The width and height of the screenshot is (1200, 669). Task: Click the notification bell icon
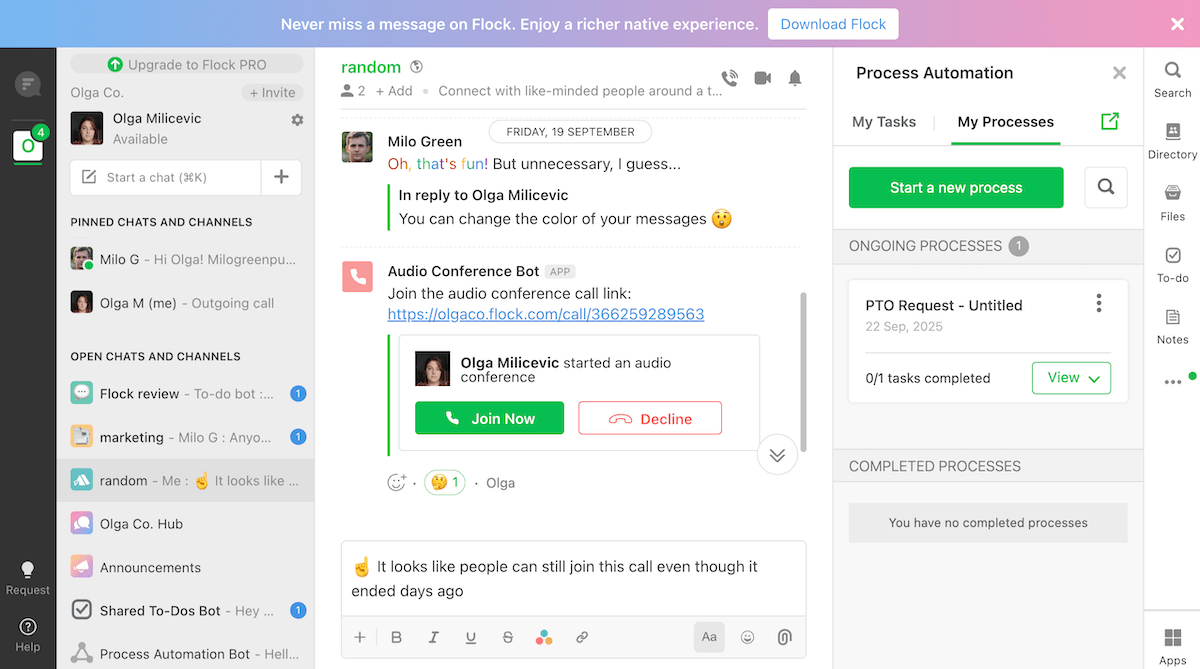[x=795, y=78]
